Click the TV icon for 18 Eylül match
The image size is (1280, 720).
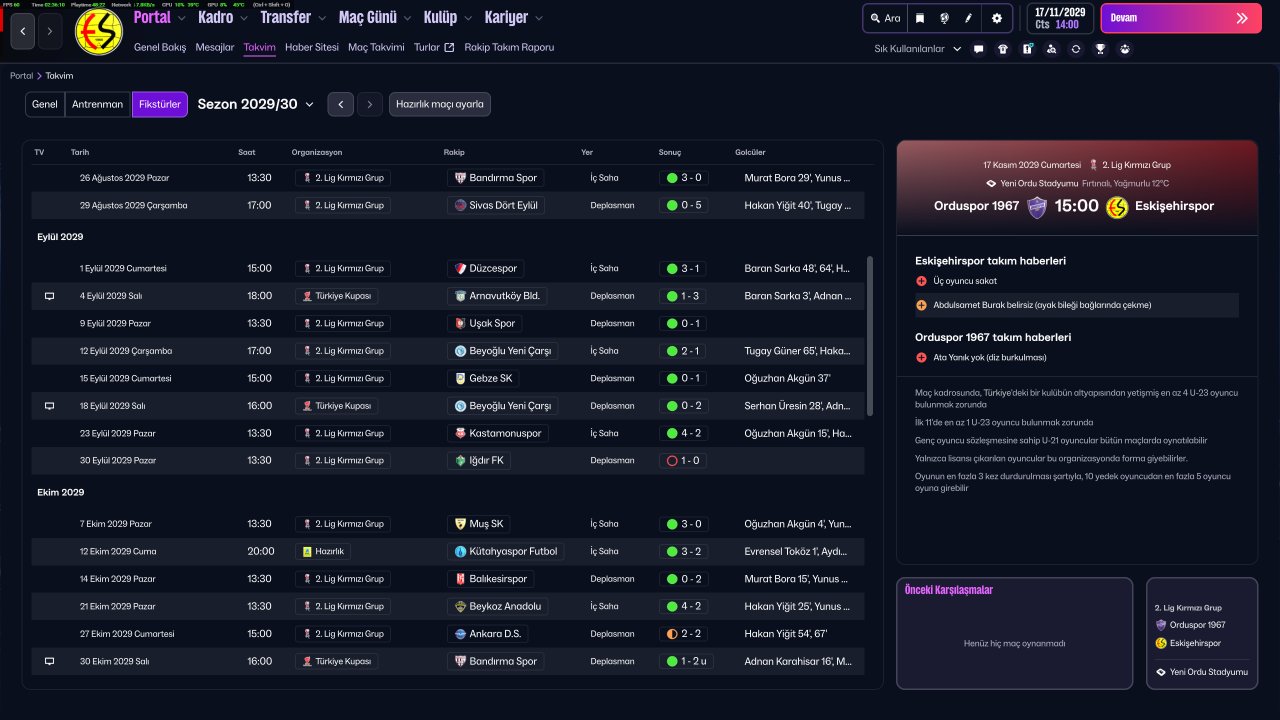49,406
